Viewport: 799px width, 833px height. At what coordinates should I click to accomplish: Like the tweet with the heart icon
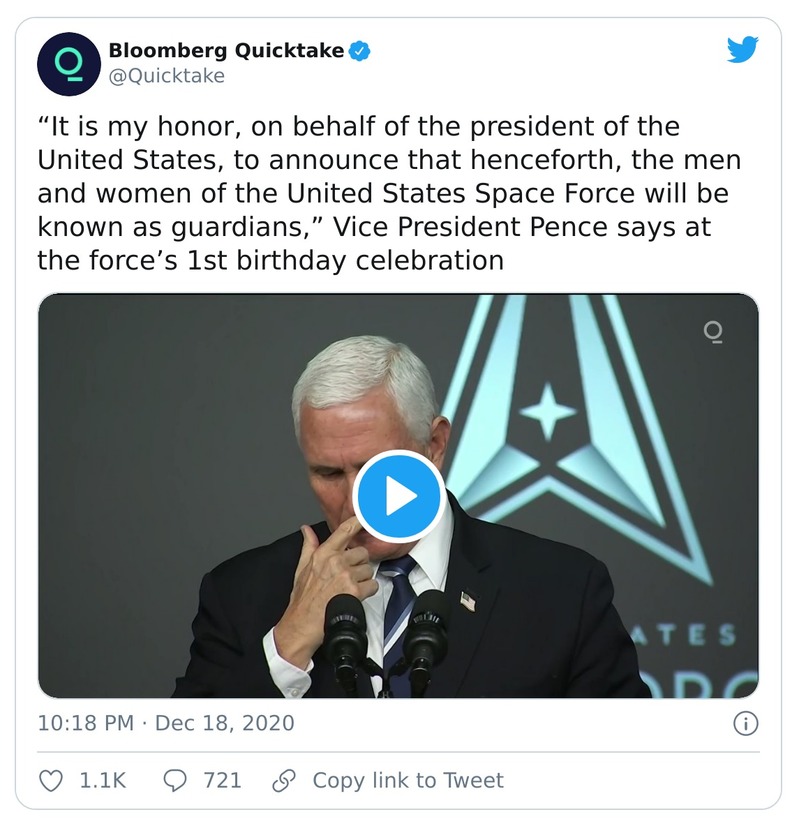(51, 780)
